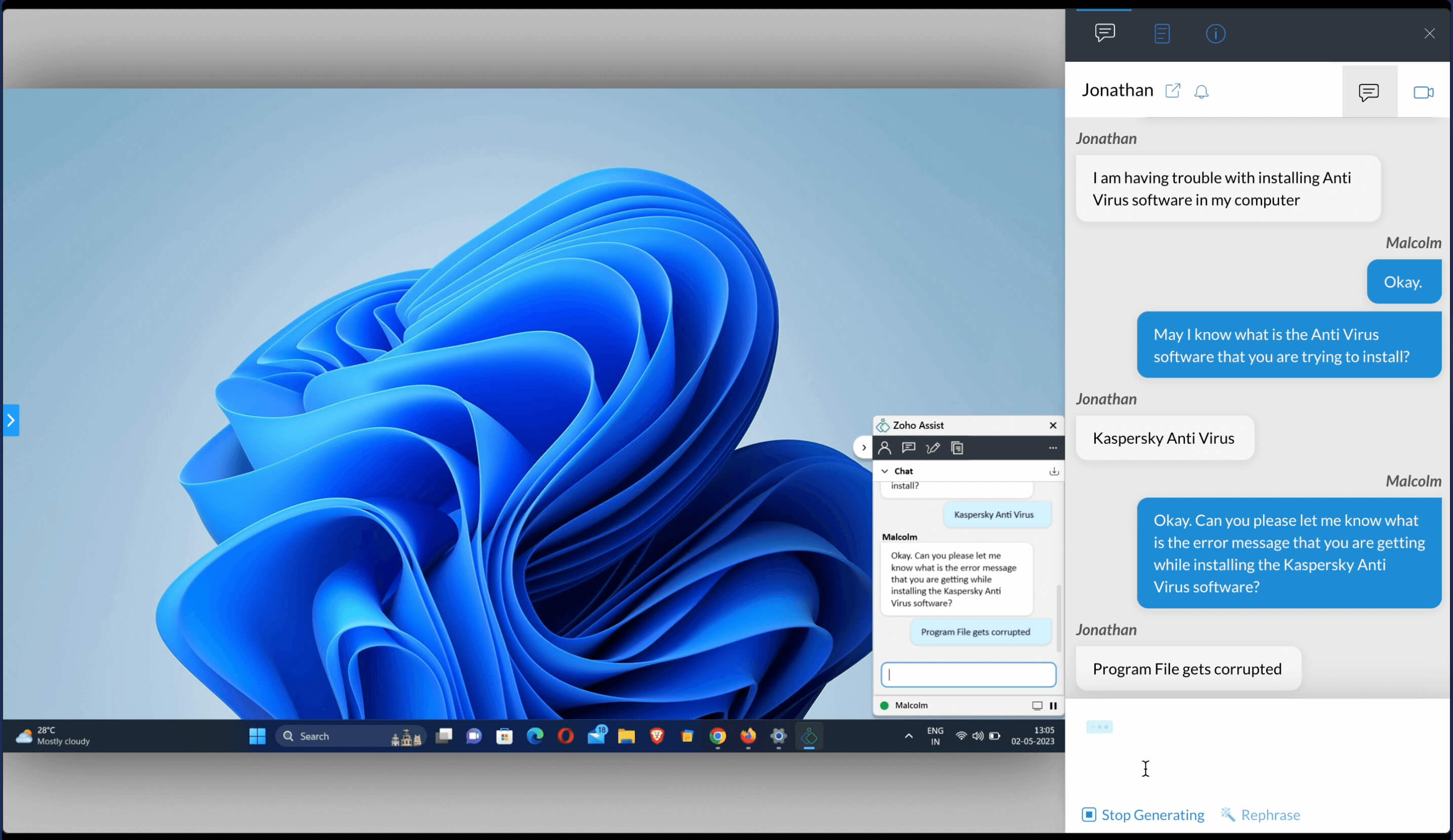
Task: Click the Rephrase link
Action: point(1261,814)
